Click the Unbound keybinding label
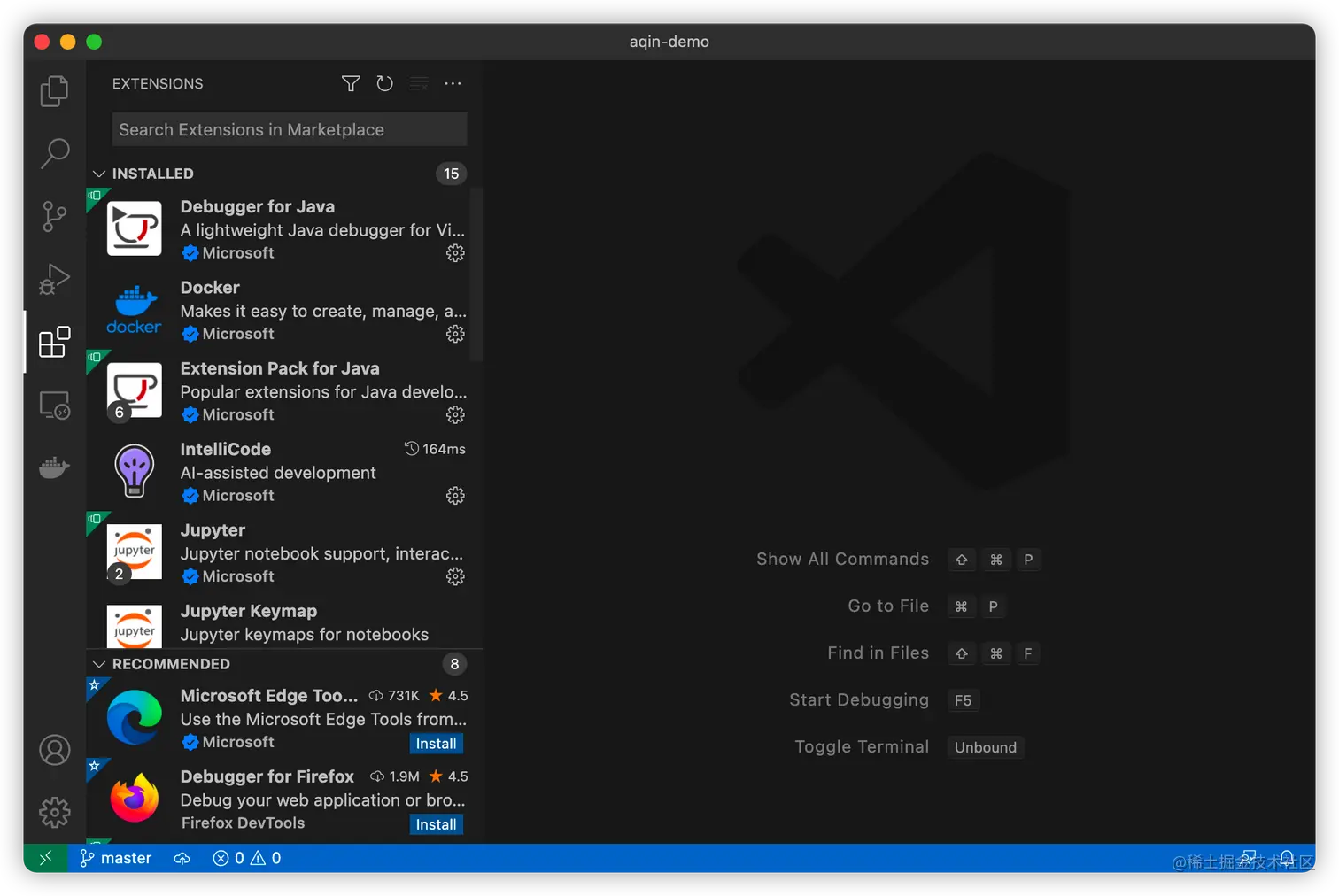Screen dimensions: 1339x896 pyautogui.click(x=985, y=747)
